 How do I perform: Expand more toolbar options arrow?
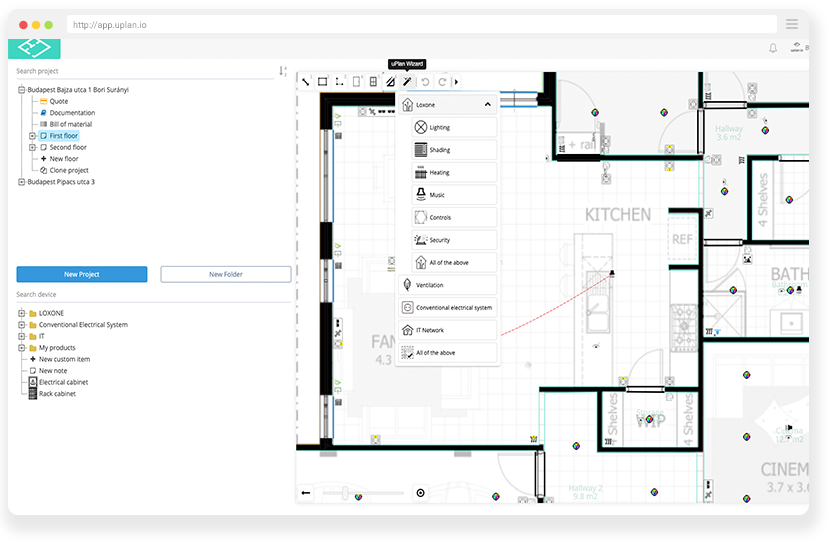[456, 82]
